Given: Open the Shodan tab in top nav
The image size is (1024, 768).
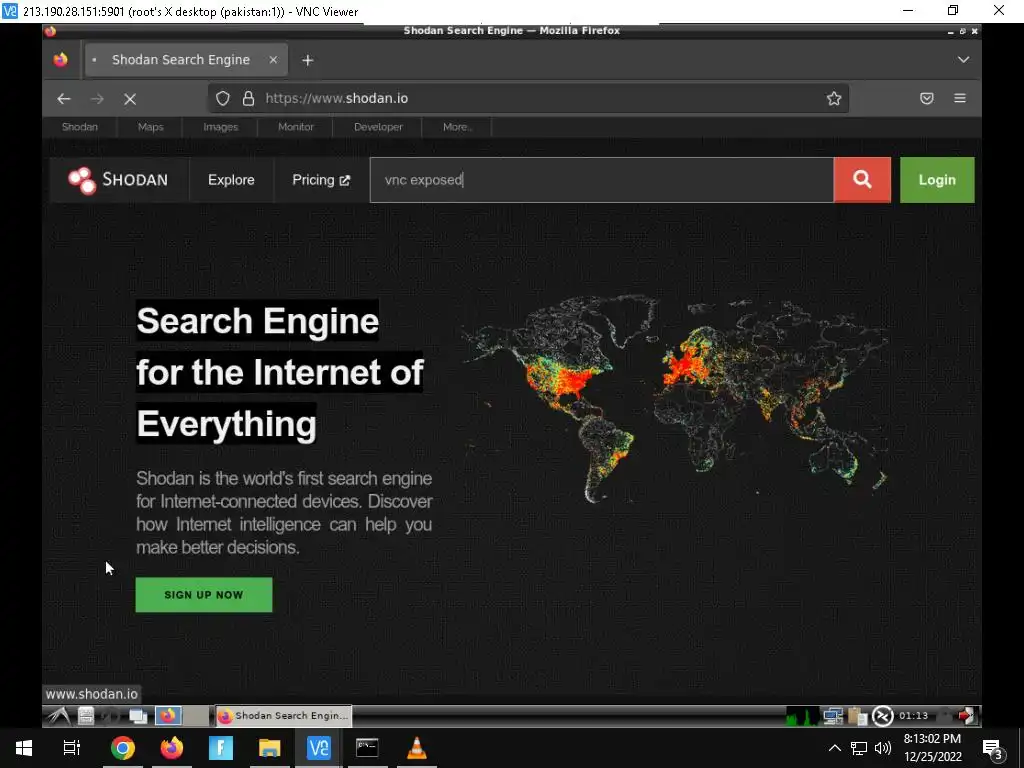Looking at the screenshot, I should pos(80,127).
